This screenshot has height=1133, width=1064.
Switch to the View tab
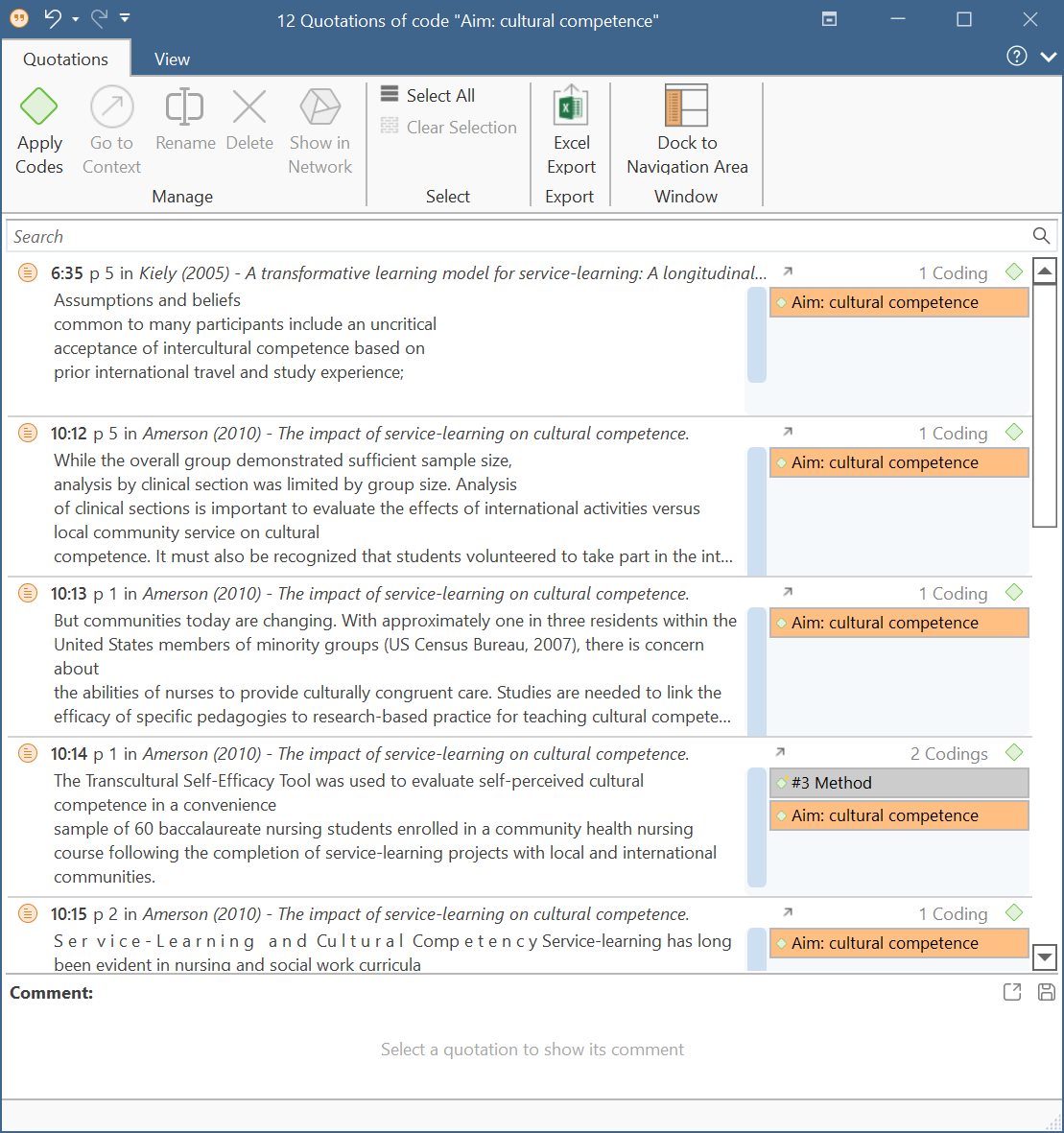click(172, 59)
